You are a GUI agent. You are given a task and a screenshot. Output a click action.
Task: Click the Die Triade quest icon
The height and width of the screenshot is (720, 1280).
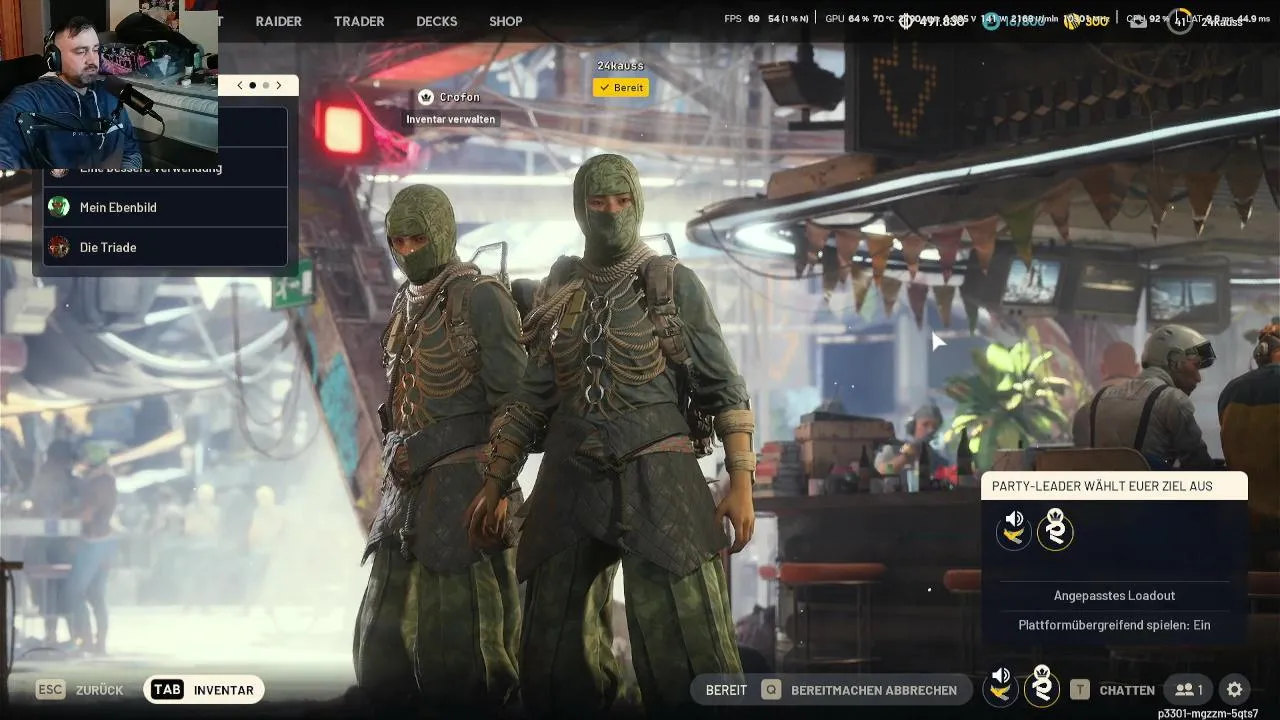[x=59, y=247]
